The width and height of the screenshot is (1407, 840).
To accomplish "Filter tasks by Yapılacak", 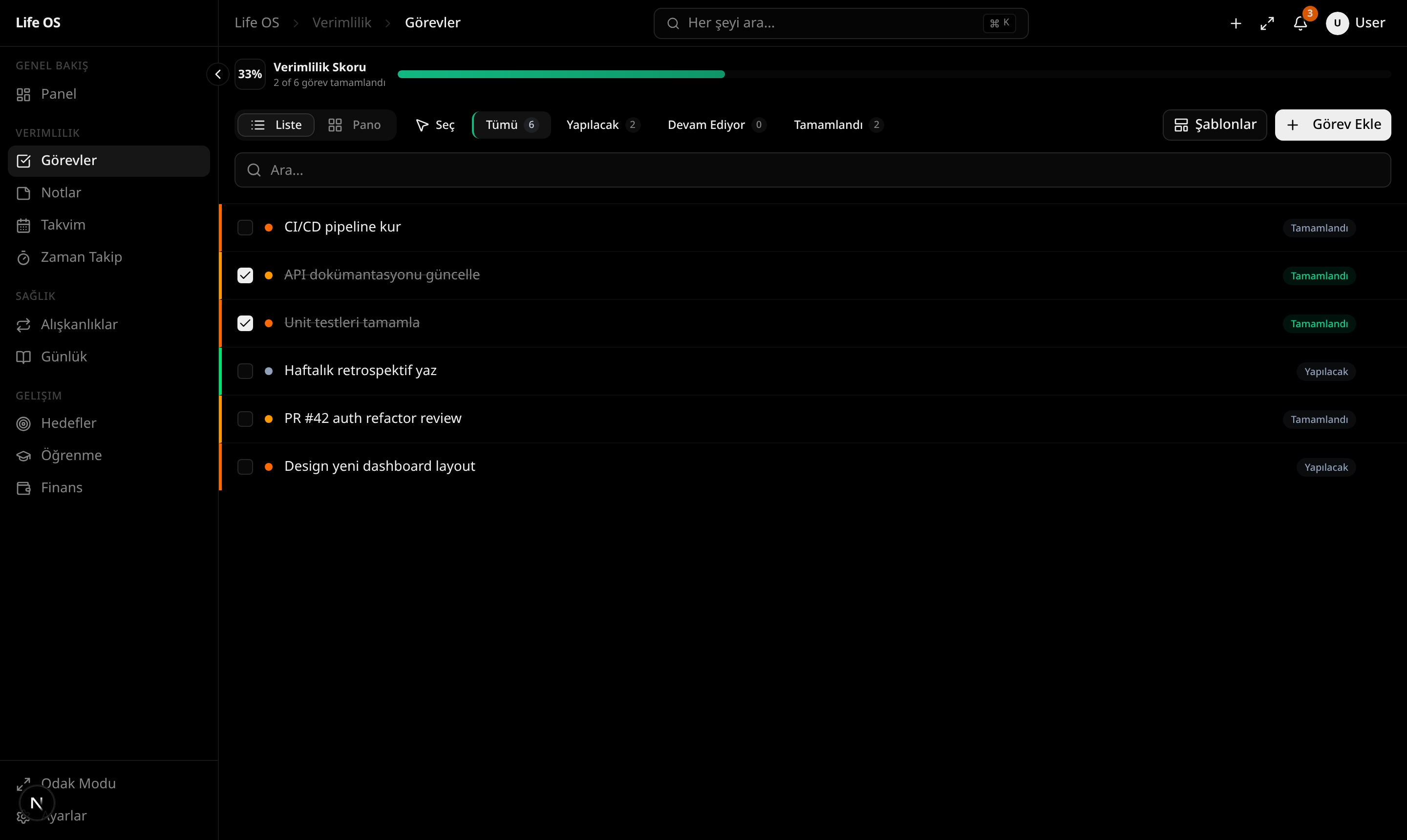I will pos(603,125).
